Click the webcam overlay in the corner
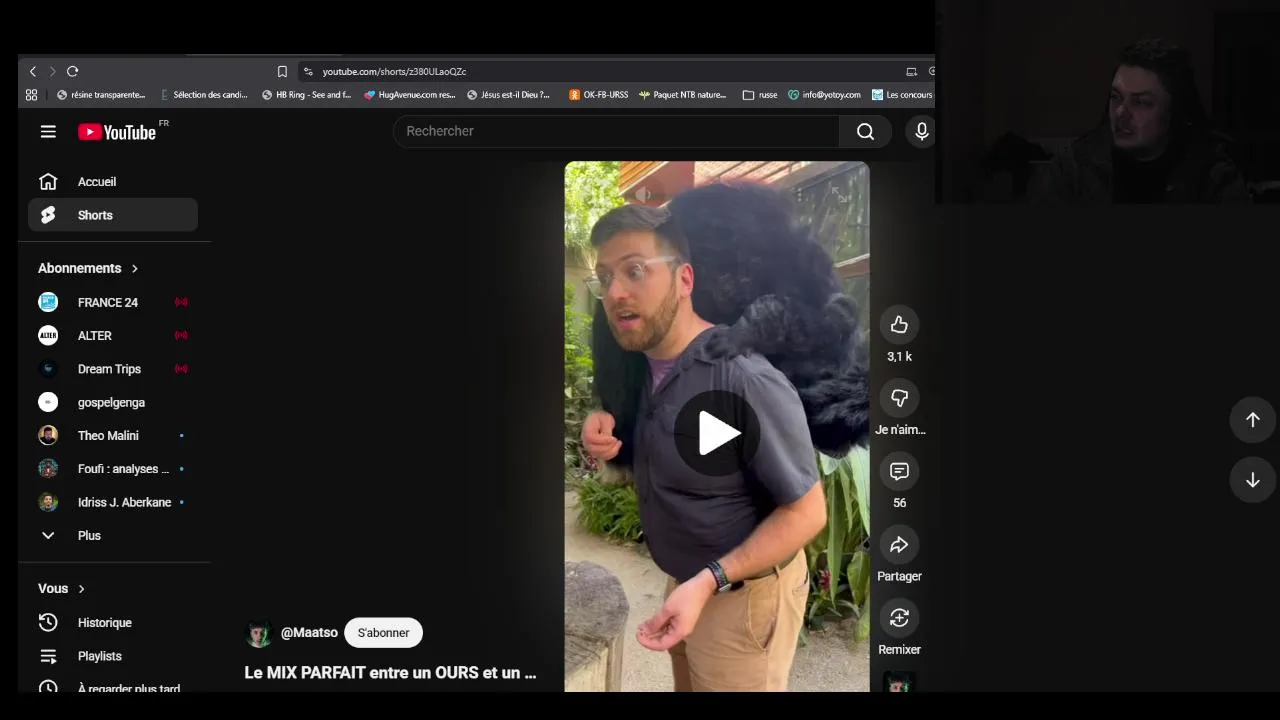The image size is (1280, 720). coord(1108,102)
